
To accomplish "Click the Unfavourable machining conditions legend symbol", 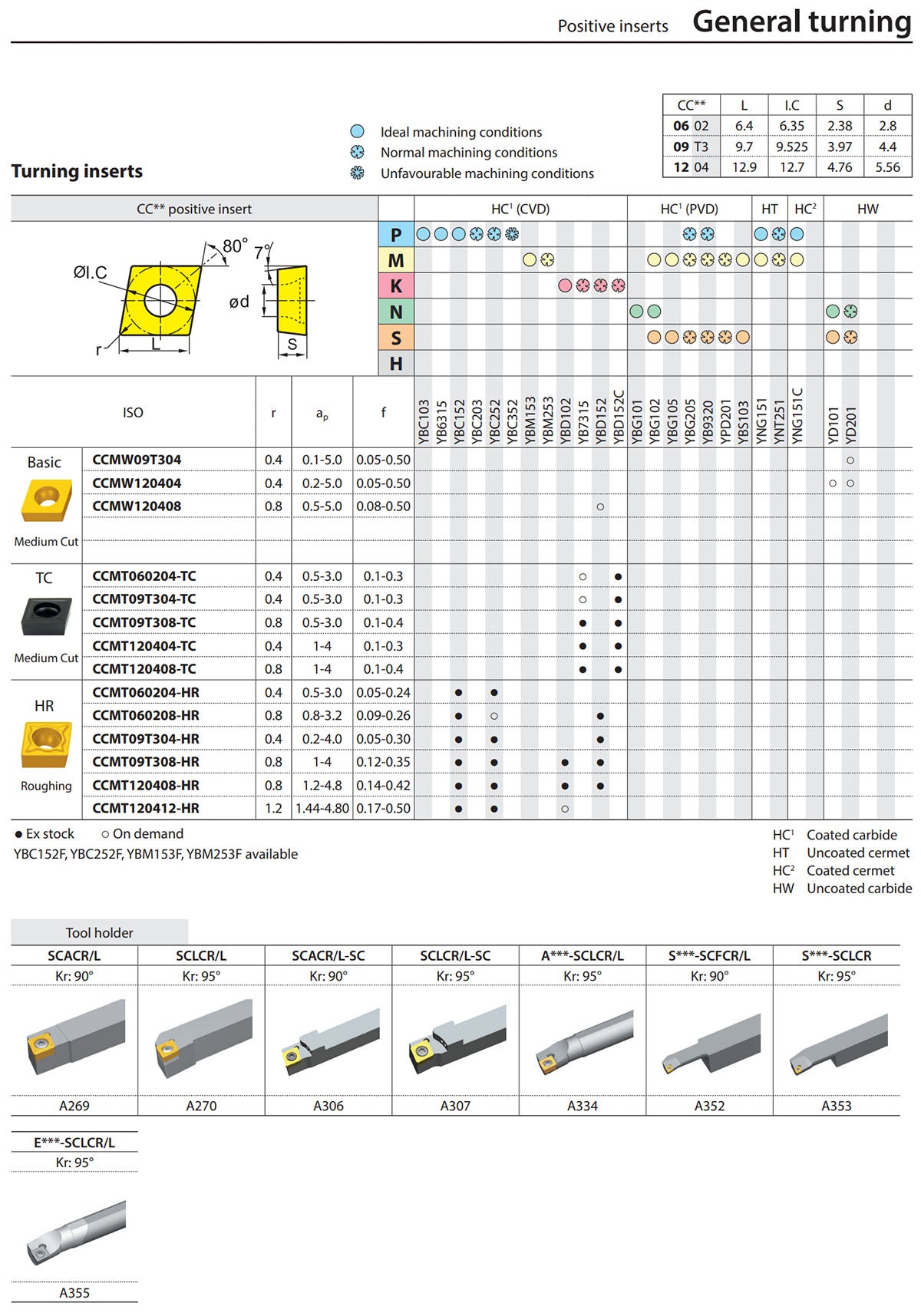I will 357,173.
